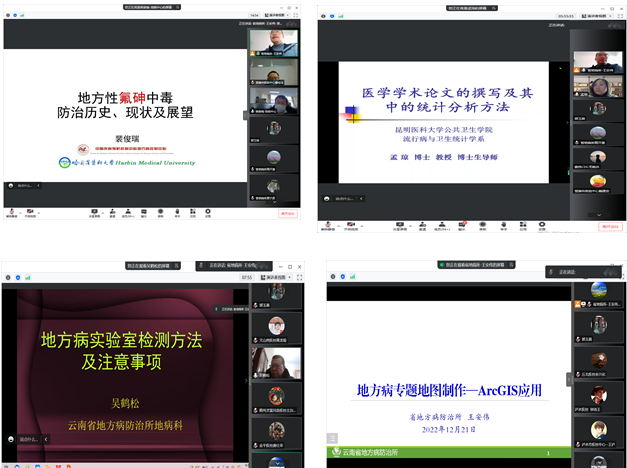Open settings icon in top-right meeting toolbar
The image size is (627, 468).
(542, 226)
